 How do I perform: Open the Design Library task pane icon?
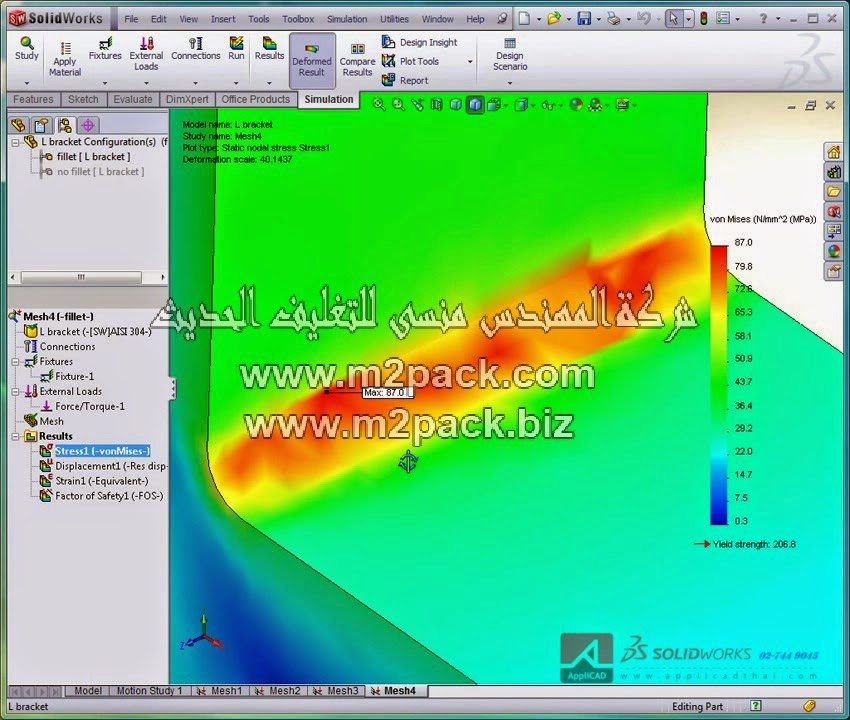pyautogui.click(x=834, y=172)
